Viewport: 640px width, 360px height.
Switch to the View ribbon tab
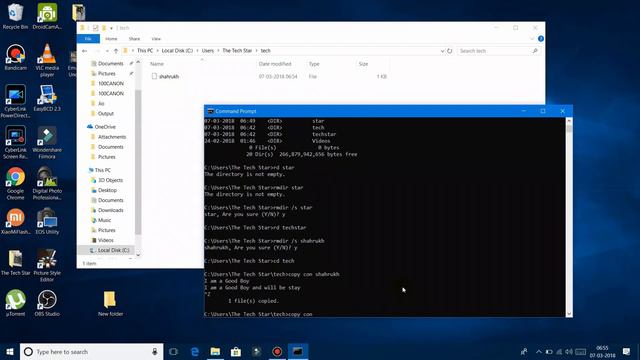156,39
